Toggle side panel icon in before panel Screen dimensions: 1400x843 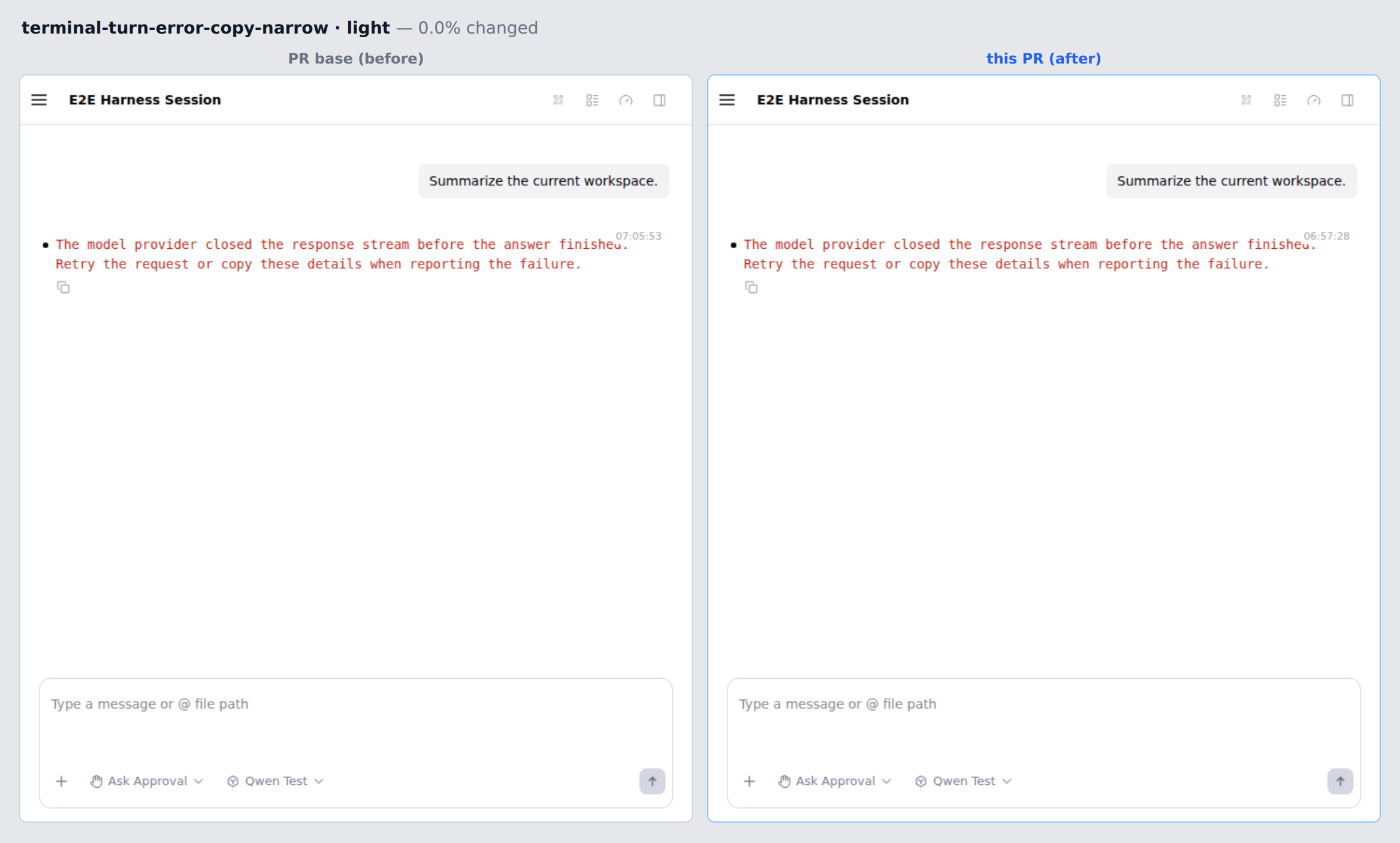[x=659, y=100]
